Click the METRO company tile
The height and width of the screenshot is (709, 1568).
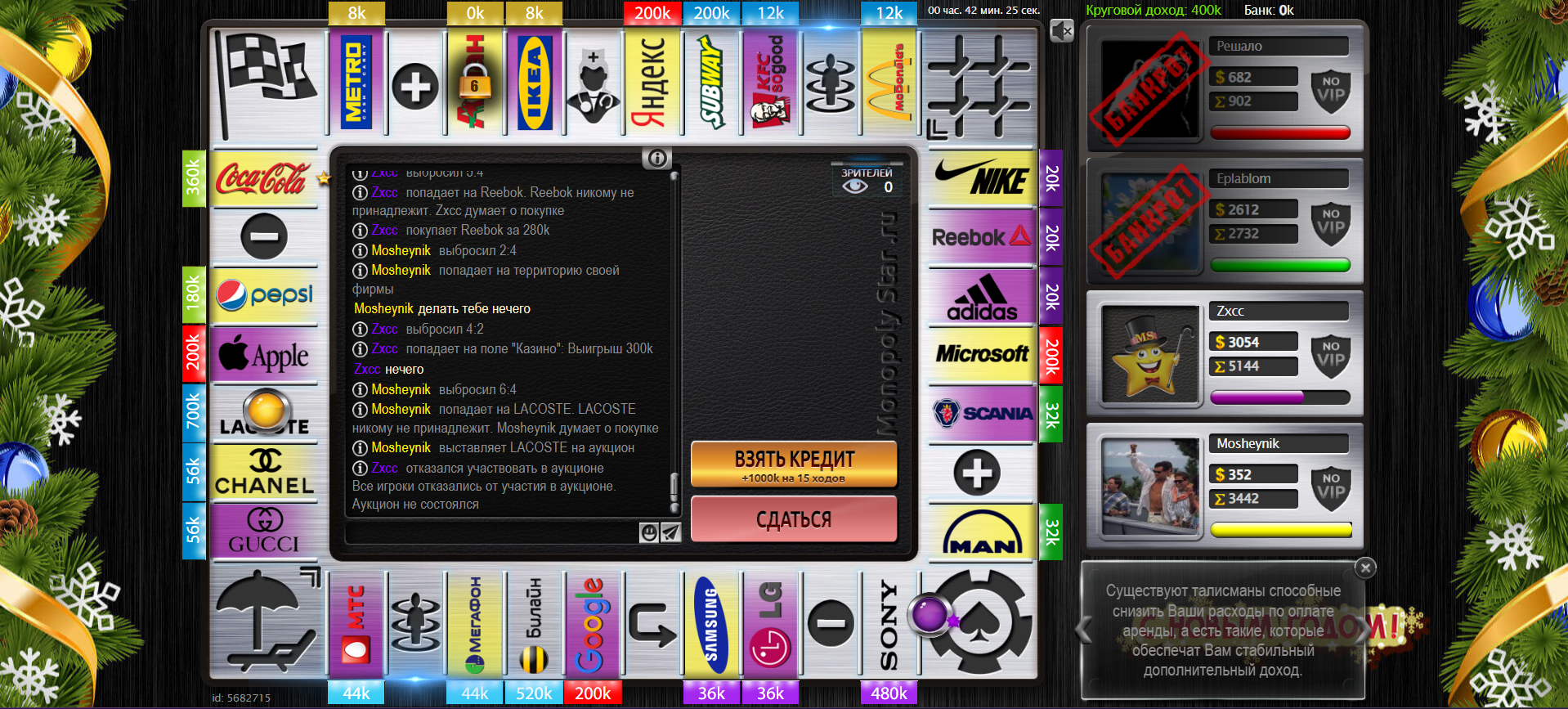[x=356, y=82]
